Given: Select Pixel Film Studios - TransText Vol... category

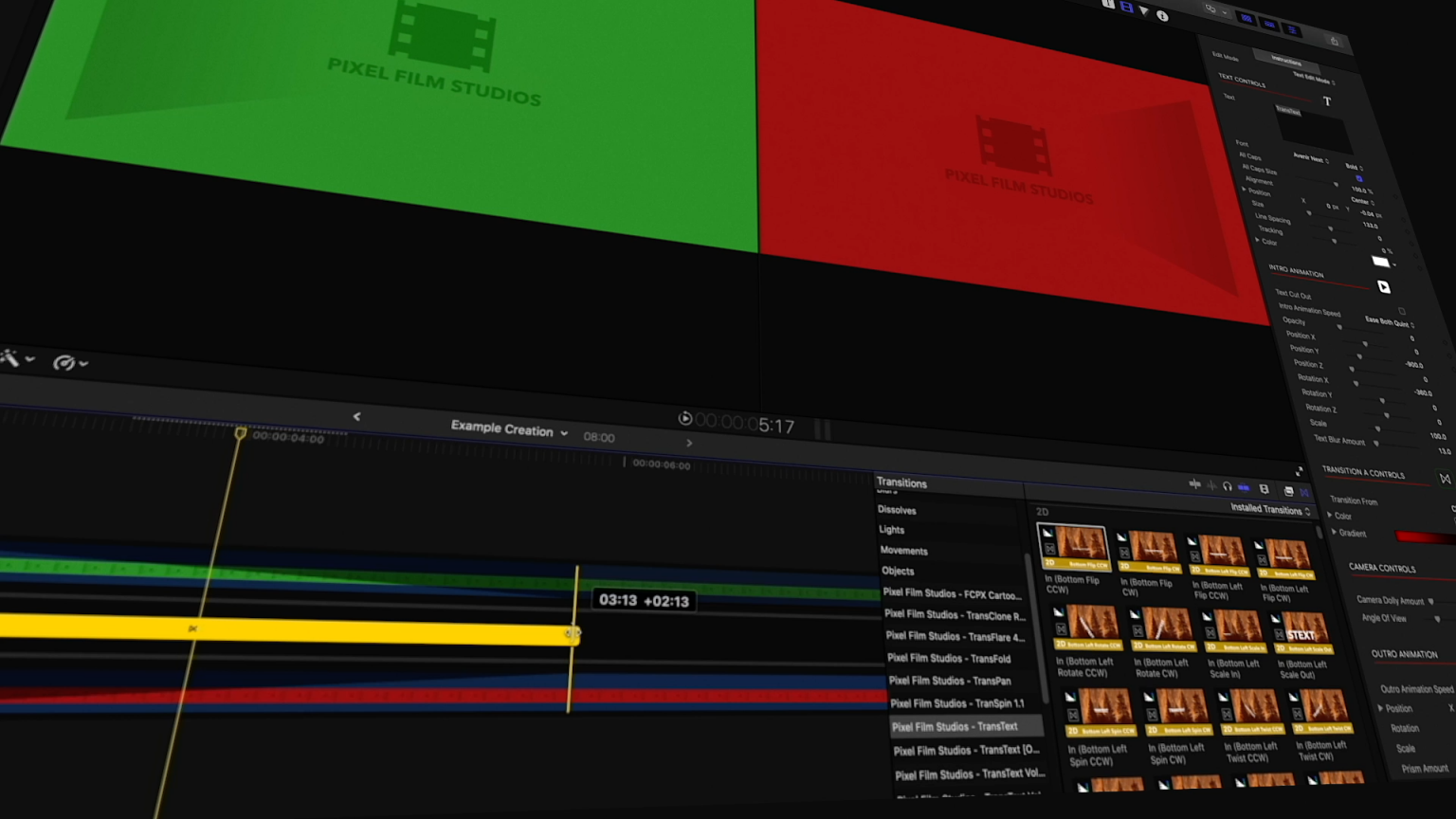Looking at the screenshot, I should [970, 774].
